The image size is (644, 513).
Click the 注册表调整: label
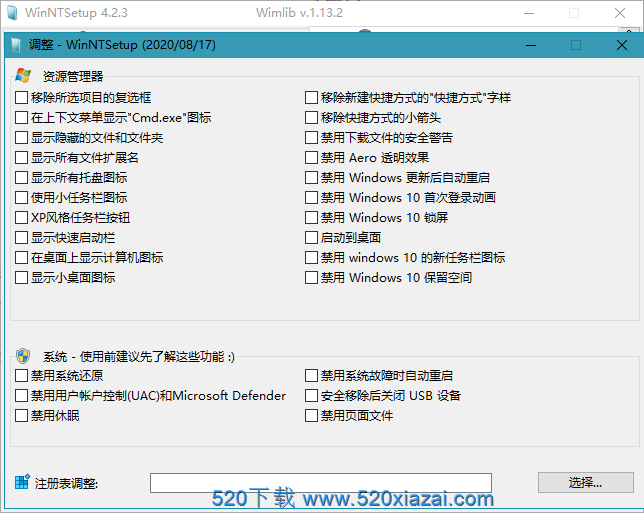coord(66,483)
